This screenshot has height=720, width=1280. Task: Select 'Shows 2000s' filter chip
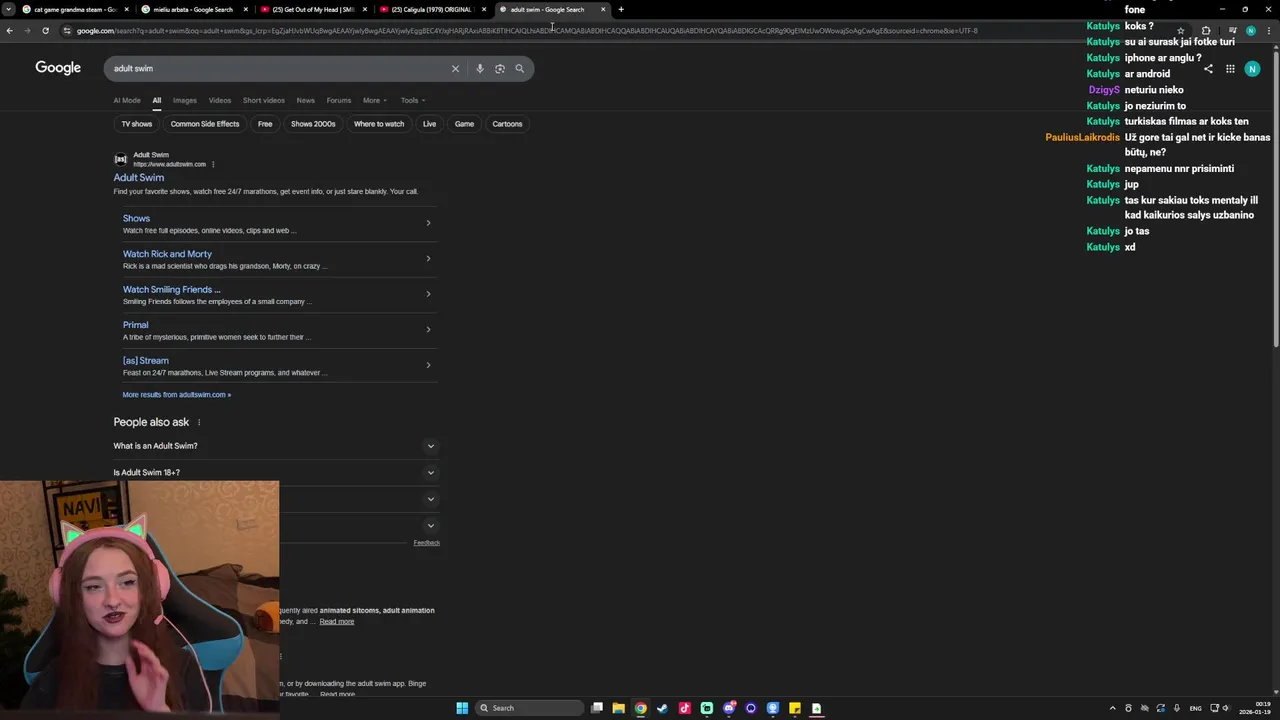[313, 124]
